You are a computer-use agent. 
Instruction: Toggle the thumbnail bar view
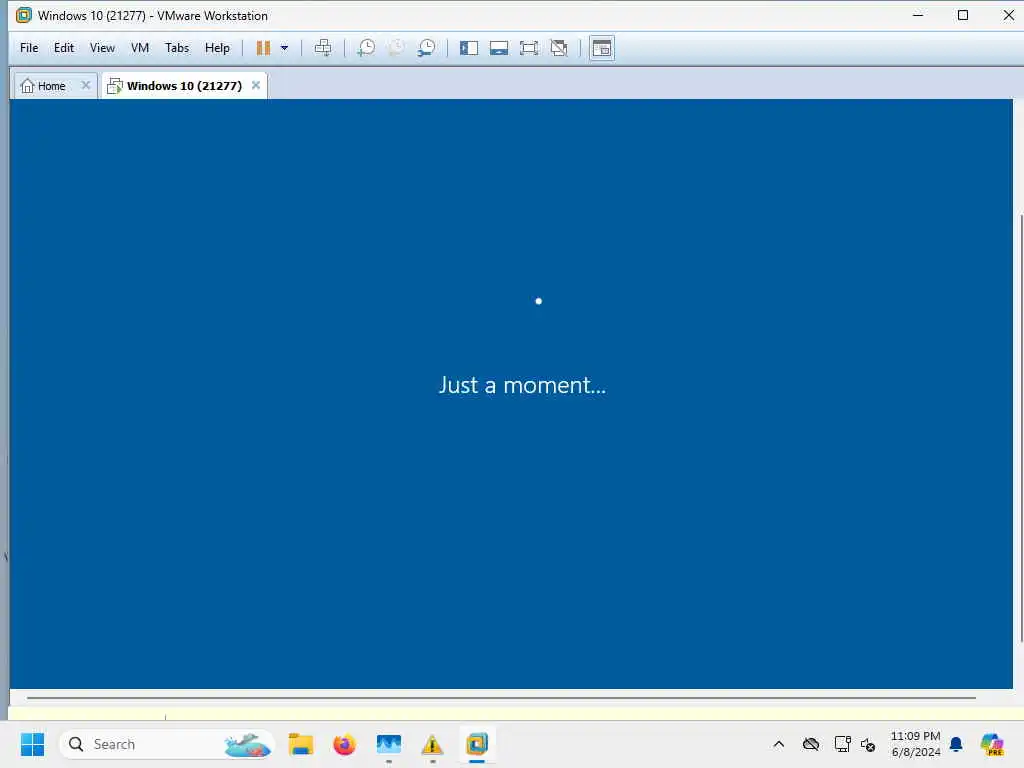498,48
